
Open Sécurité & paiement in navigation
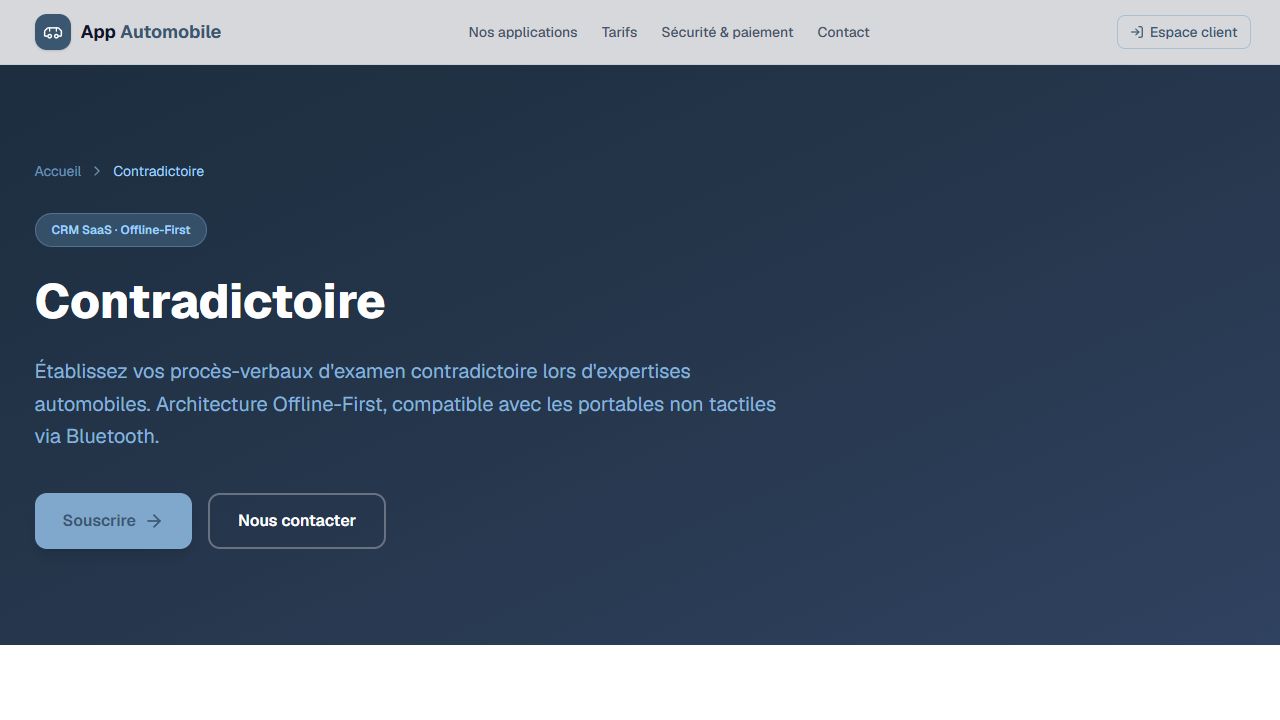pyautogui.click(x=727, y=32)
